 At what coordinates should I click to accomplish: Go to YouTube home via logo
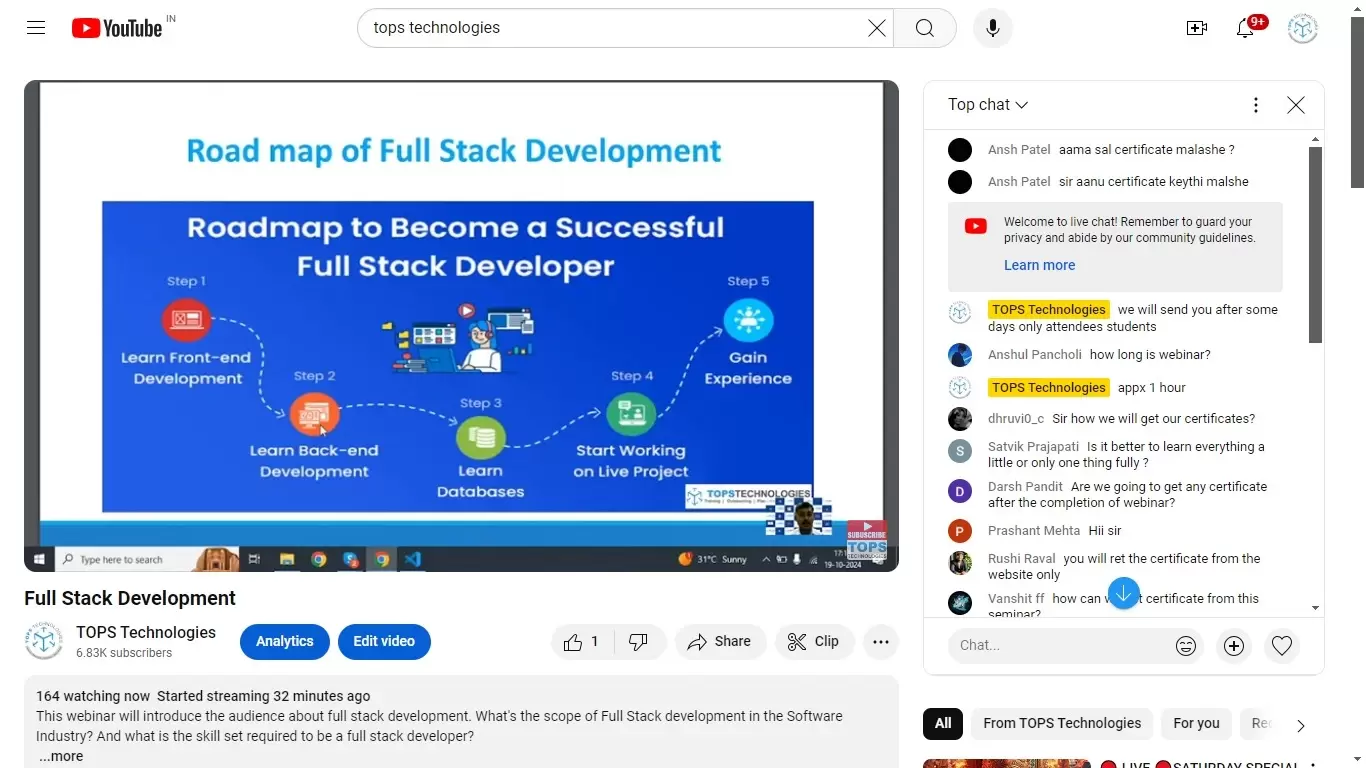117,28
